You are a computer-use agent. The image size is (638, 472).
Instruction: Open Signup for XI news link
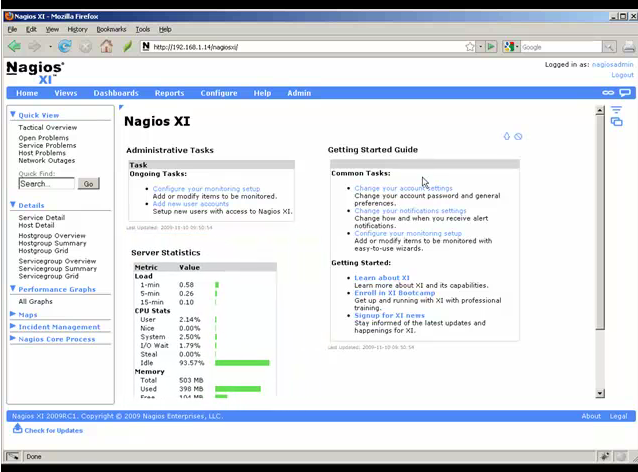pyautogui.click(x=389, y=315)
